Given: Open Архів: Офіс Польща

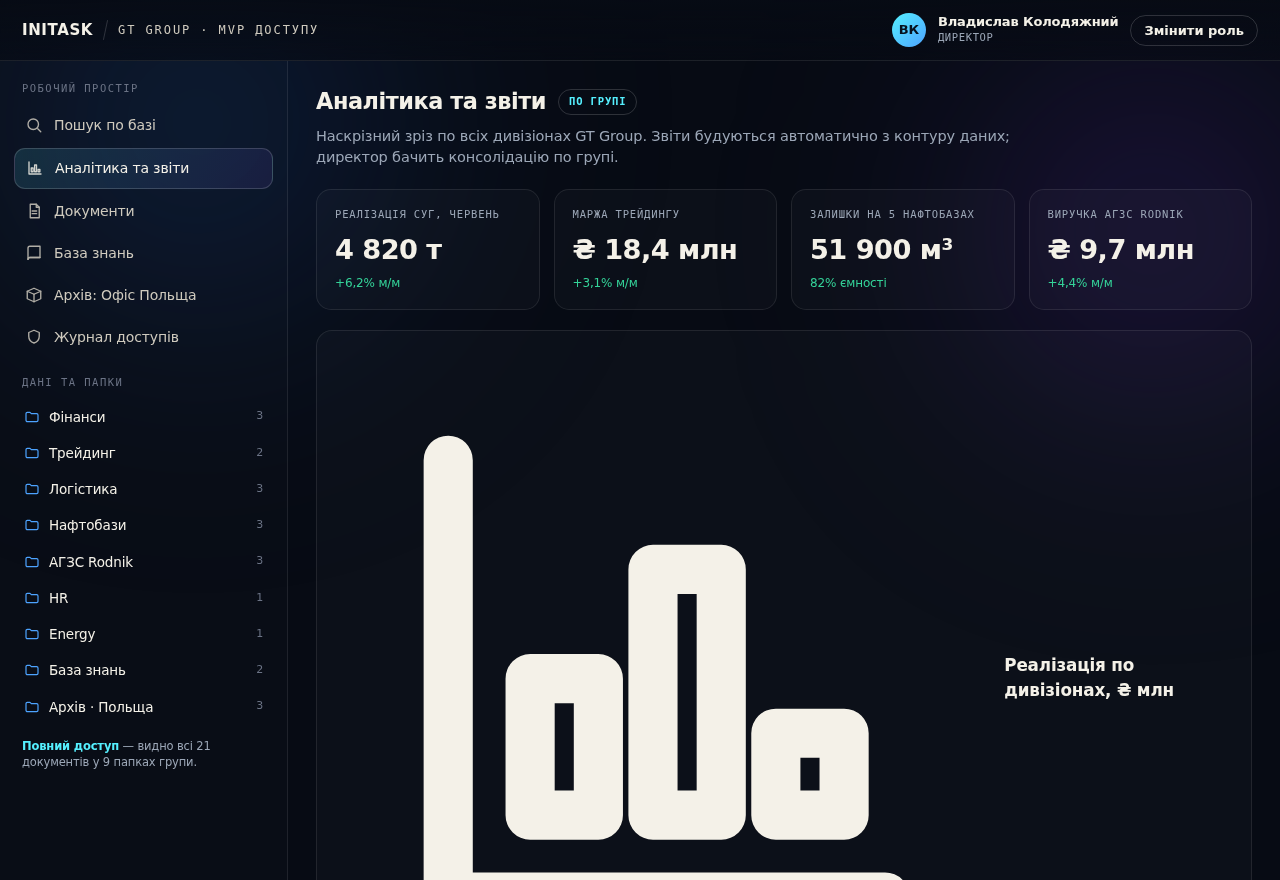Looking at the screenshot, I should pyautogui.click(x=143, y=295).
